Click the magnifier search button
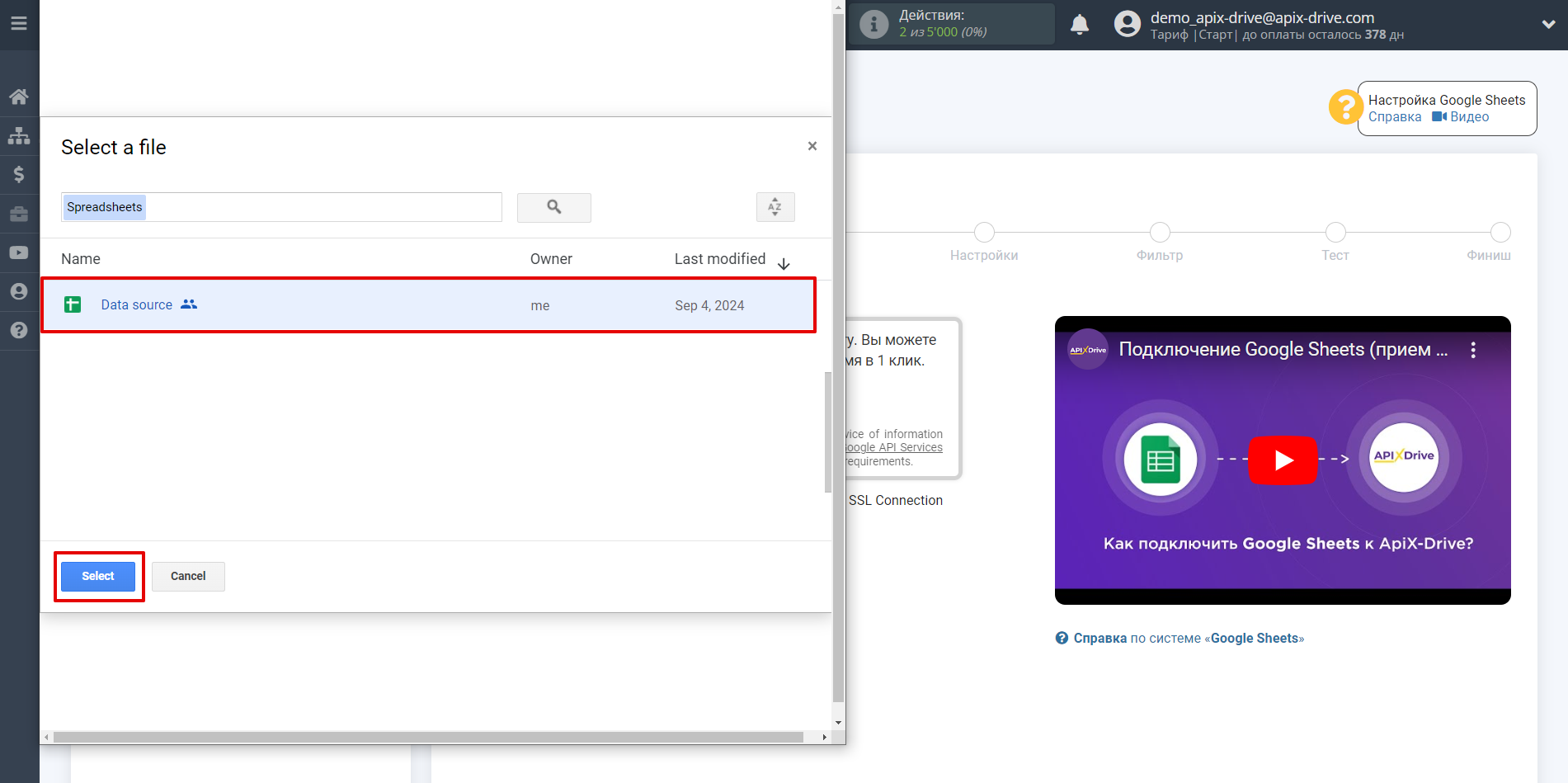This screenshot has width=1568, height=783. pyautogui.click(x=554, y=207)
